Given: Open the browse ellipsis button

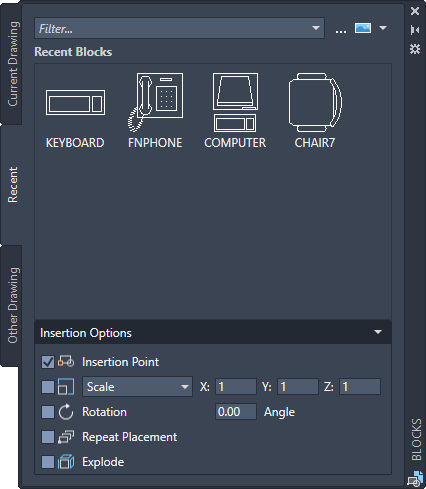Looking at the screenshot, I should click(x=341, y=31).
